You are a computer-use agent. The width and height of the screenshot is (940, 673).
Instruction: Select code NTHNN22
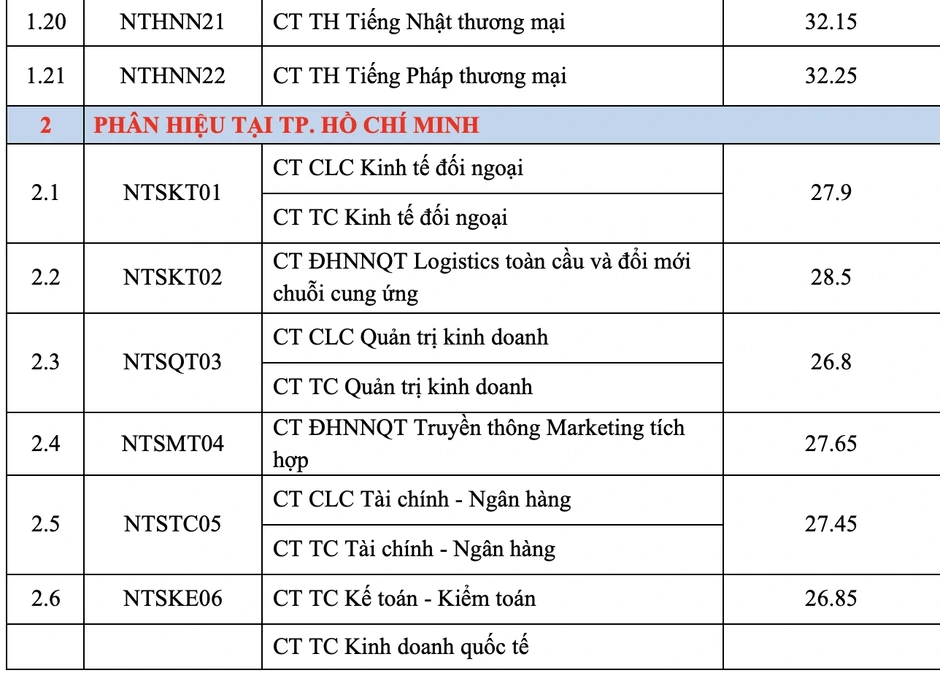click(x=172, y=76)
